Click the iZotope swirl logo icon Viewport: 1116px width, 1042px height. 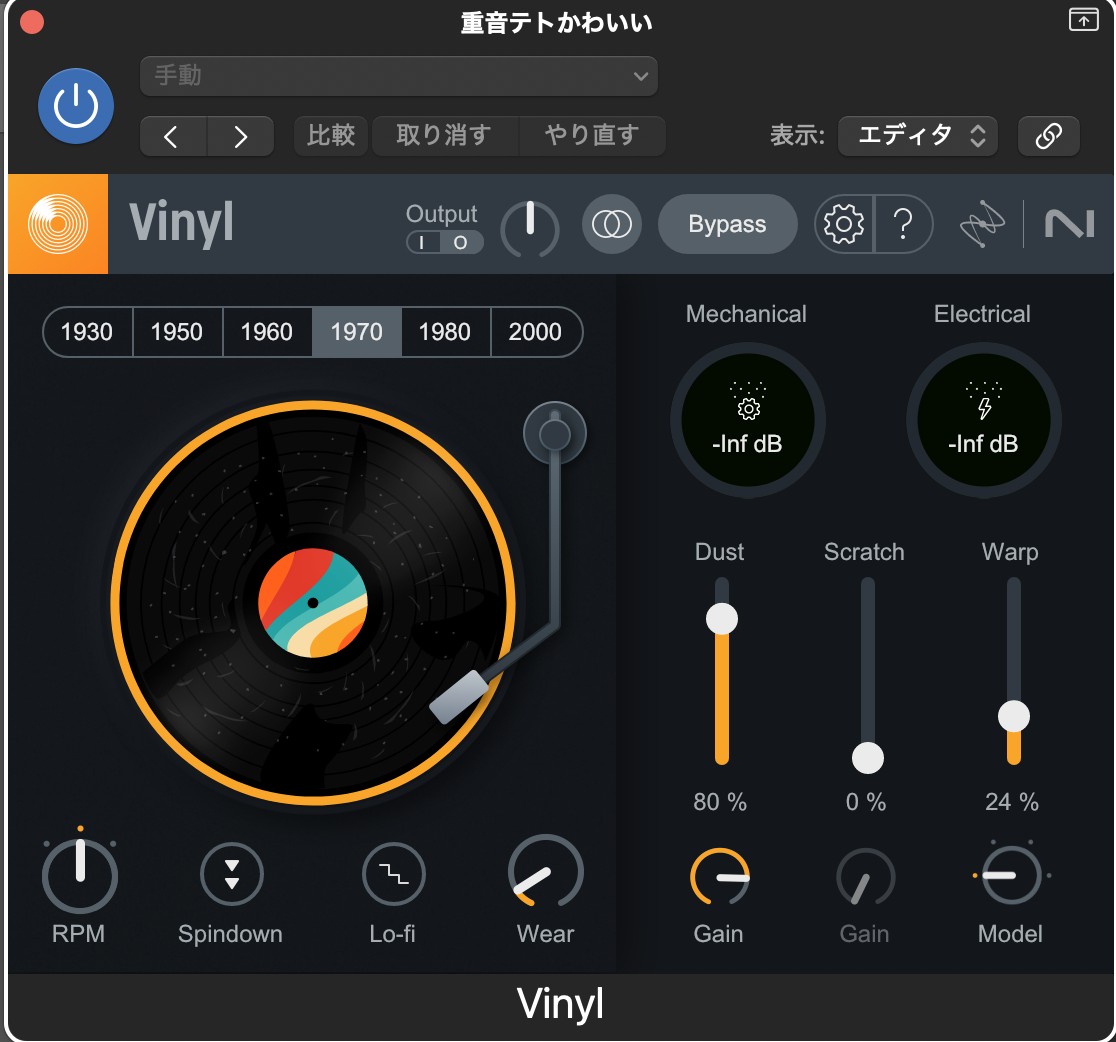pyautogui.click(x=982, y=223)
